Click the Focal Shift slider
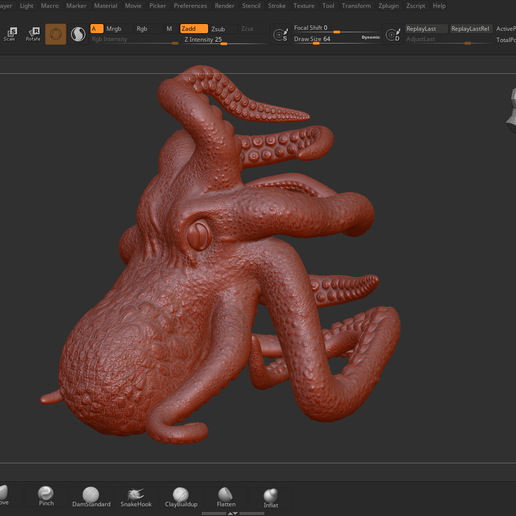 point(337,29)
